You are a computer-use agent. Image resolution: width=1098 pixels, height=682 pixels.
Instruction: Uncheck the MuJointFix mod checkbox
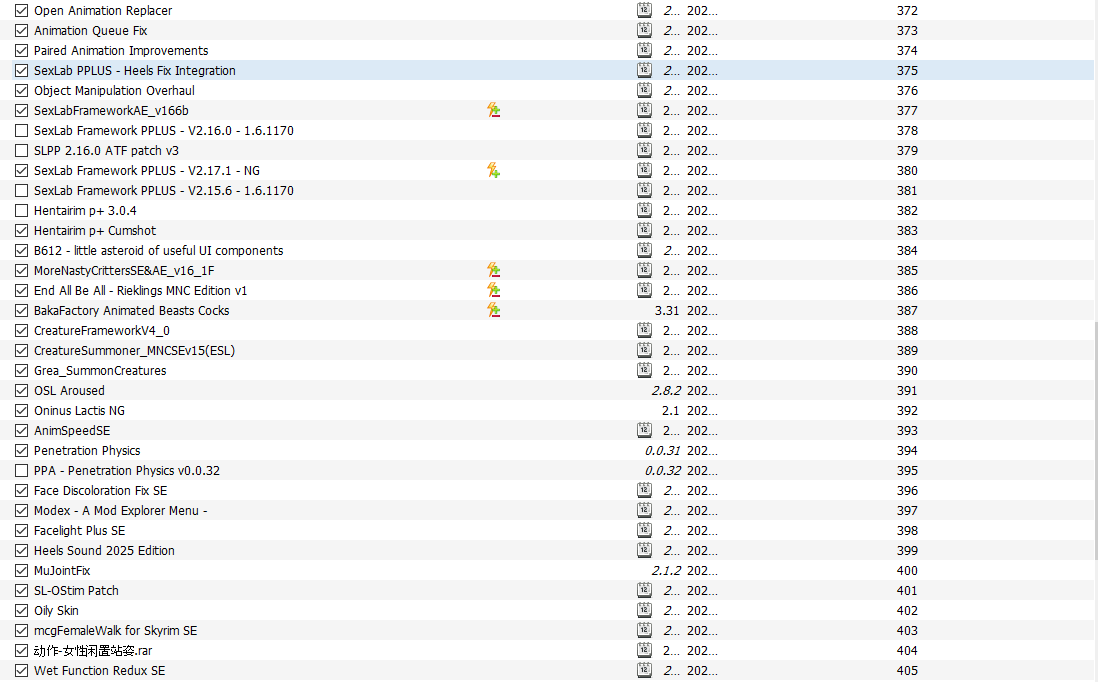tap(22, 571)
